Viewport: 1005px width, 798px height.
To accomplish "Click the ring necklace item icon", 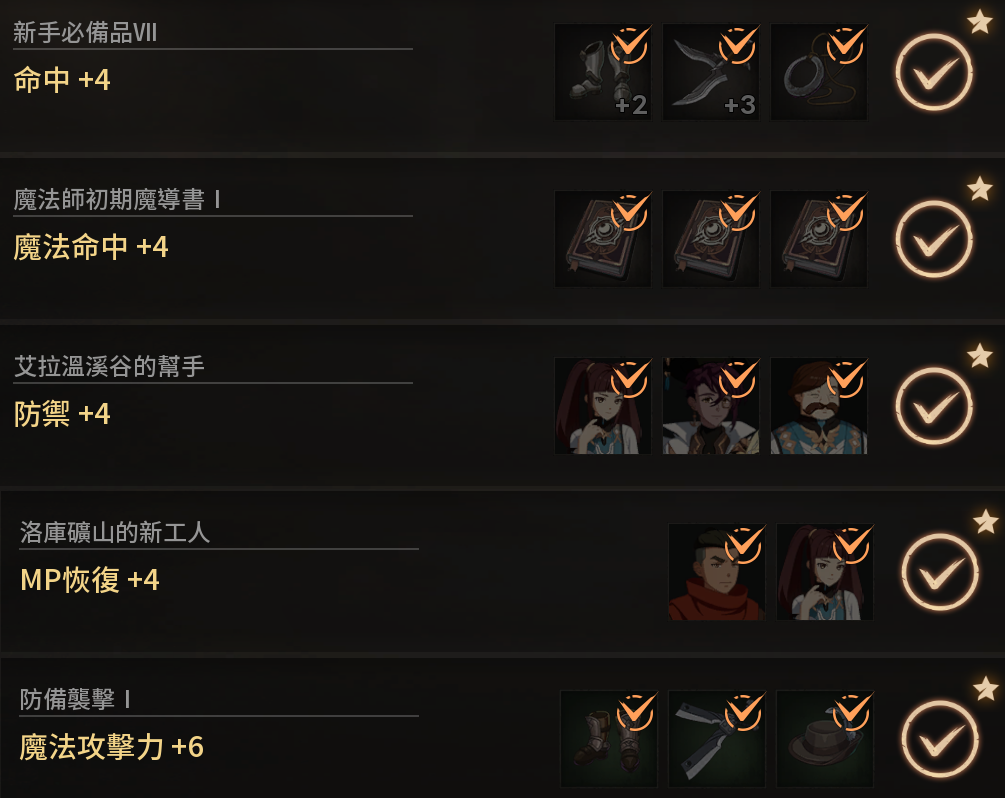I will click(x=819, y=72).
